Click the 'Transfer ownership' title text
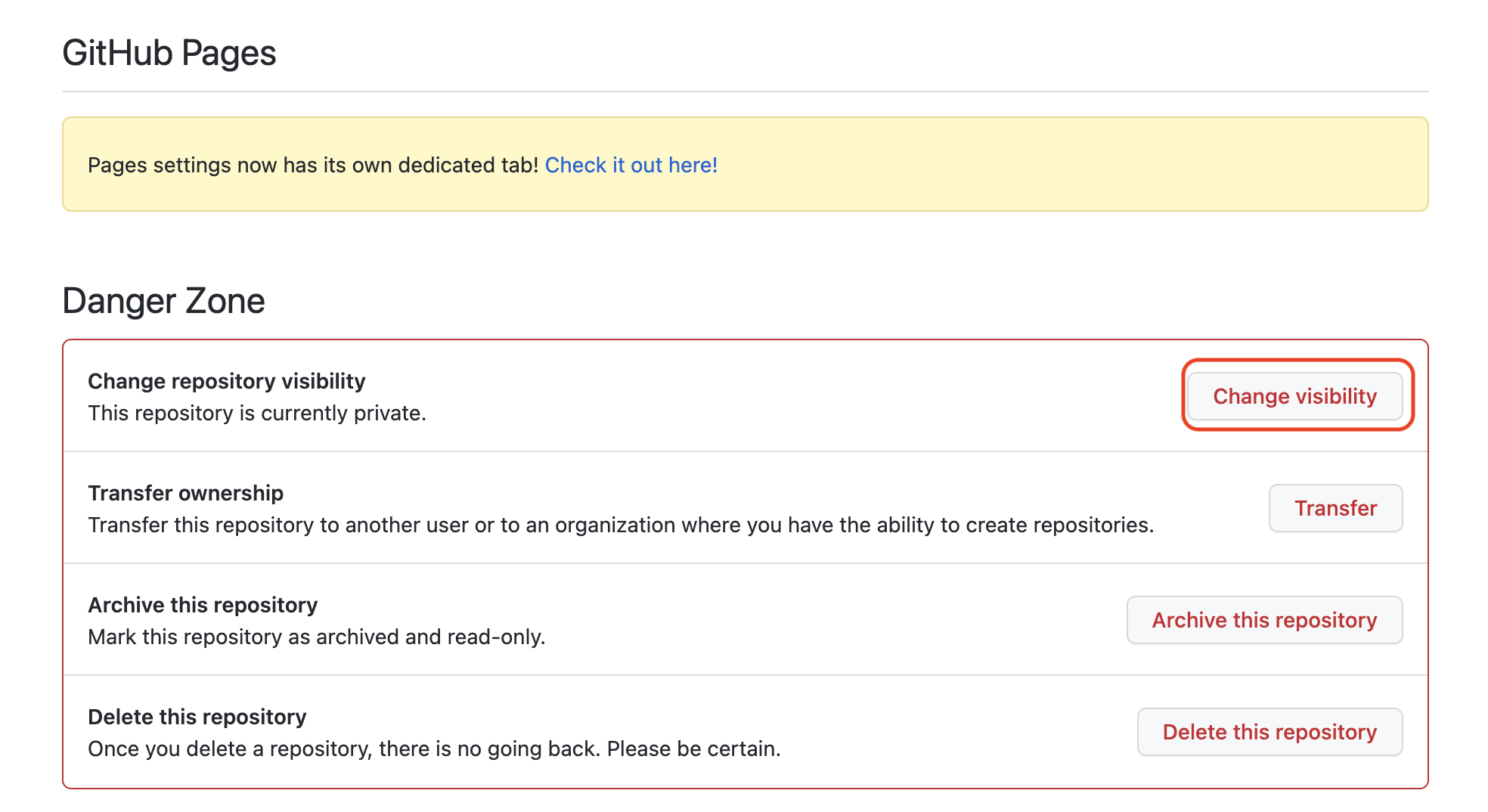 (186, 493)
